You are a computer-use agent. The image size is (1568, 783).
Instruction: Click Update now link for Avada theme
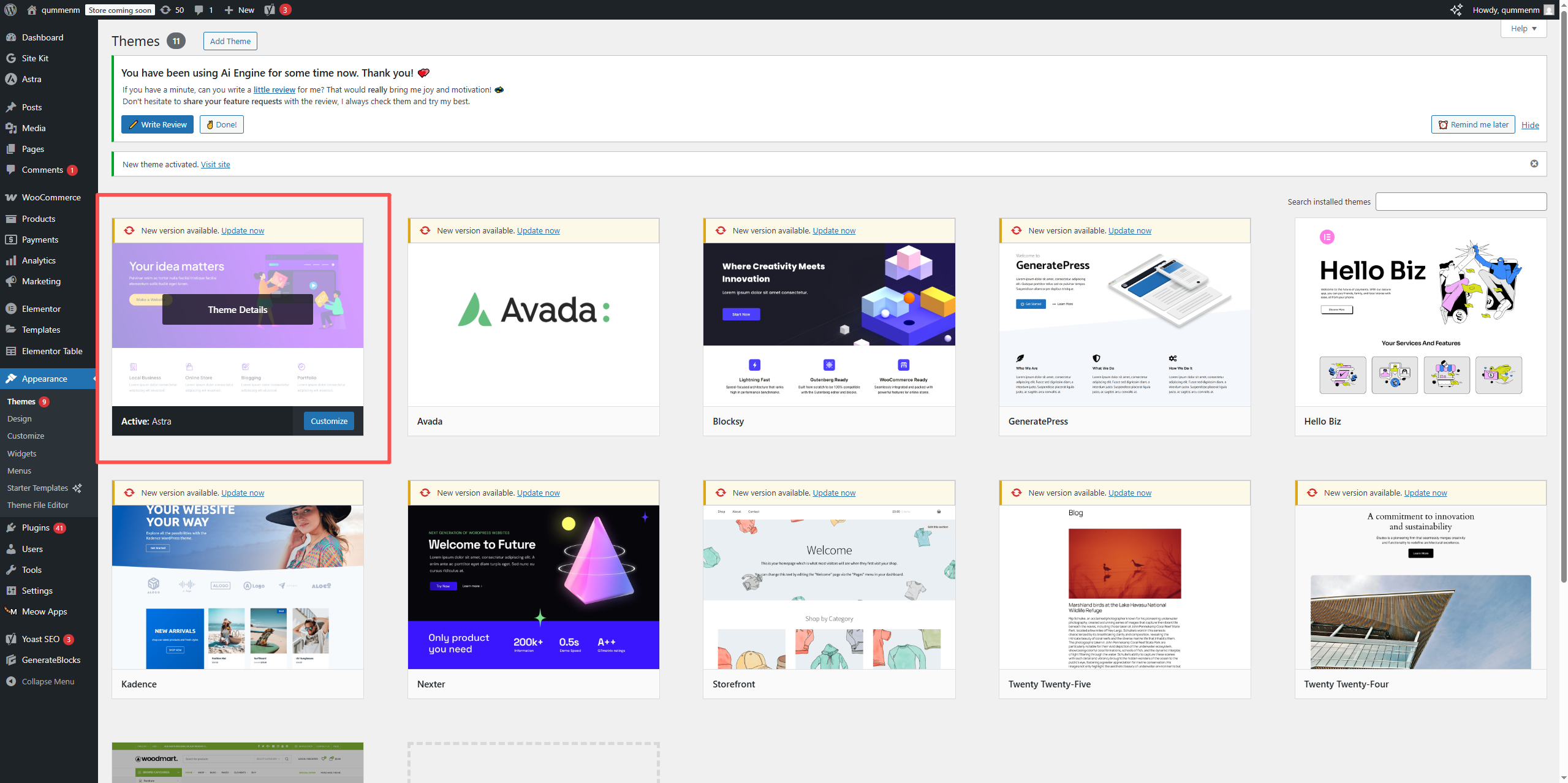538,231
